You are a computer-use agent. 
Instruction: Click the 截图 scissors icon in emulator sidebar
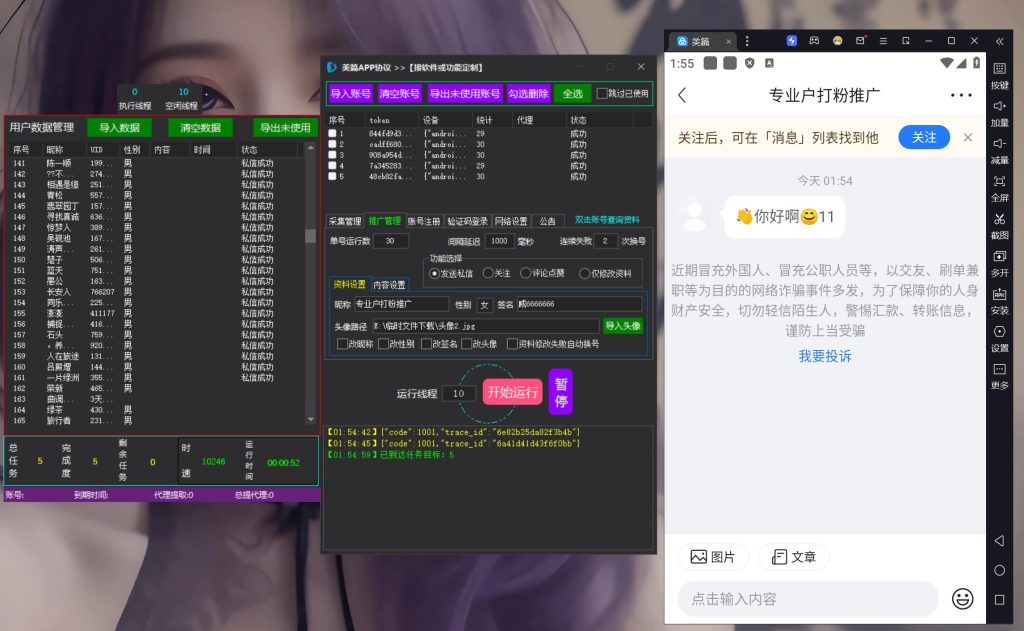(999, 220)
